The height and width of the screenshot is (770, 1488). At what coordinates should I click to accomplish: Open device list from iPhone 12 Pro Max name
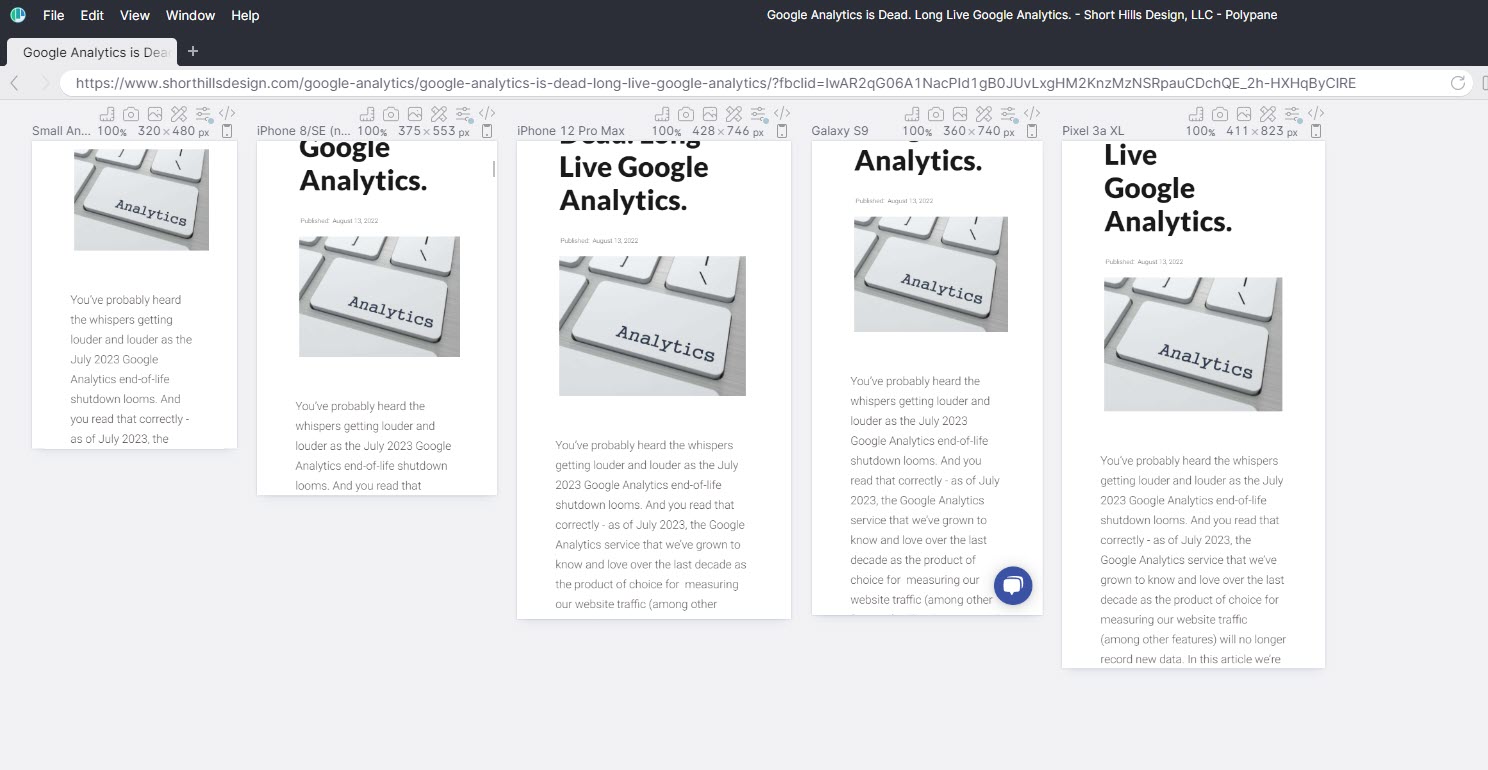point(571,131)
